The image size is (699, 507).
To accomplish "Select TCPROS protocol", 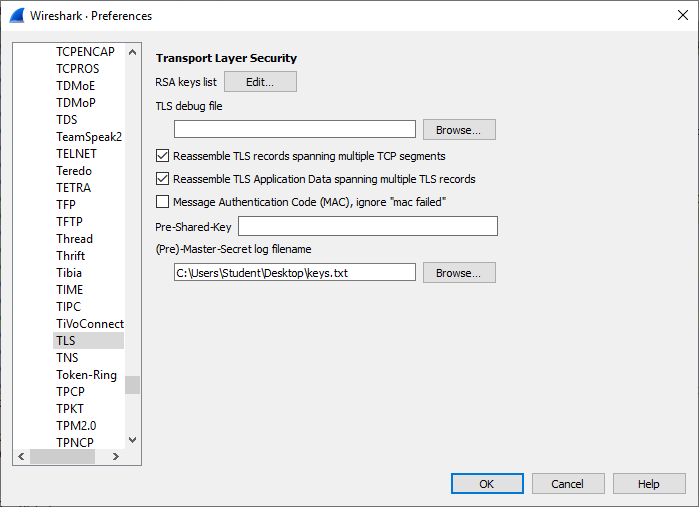I will (x=78, y=69).
